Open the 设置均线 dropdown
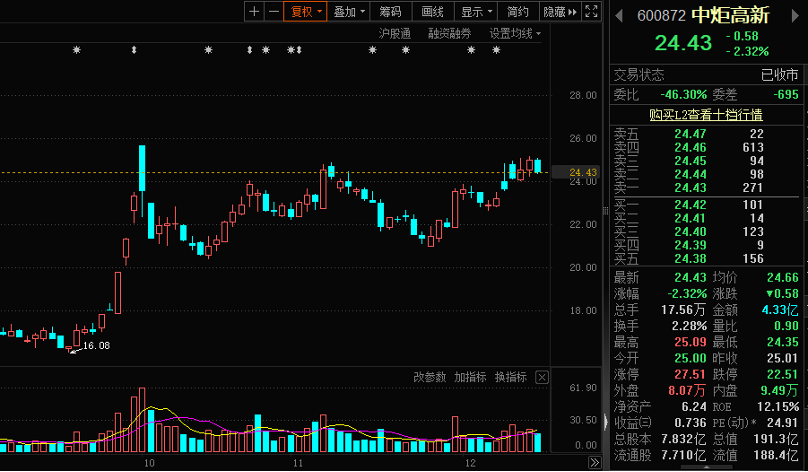 click(514, 33)
